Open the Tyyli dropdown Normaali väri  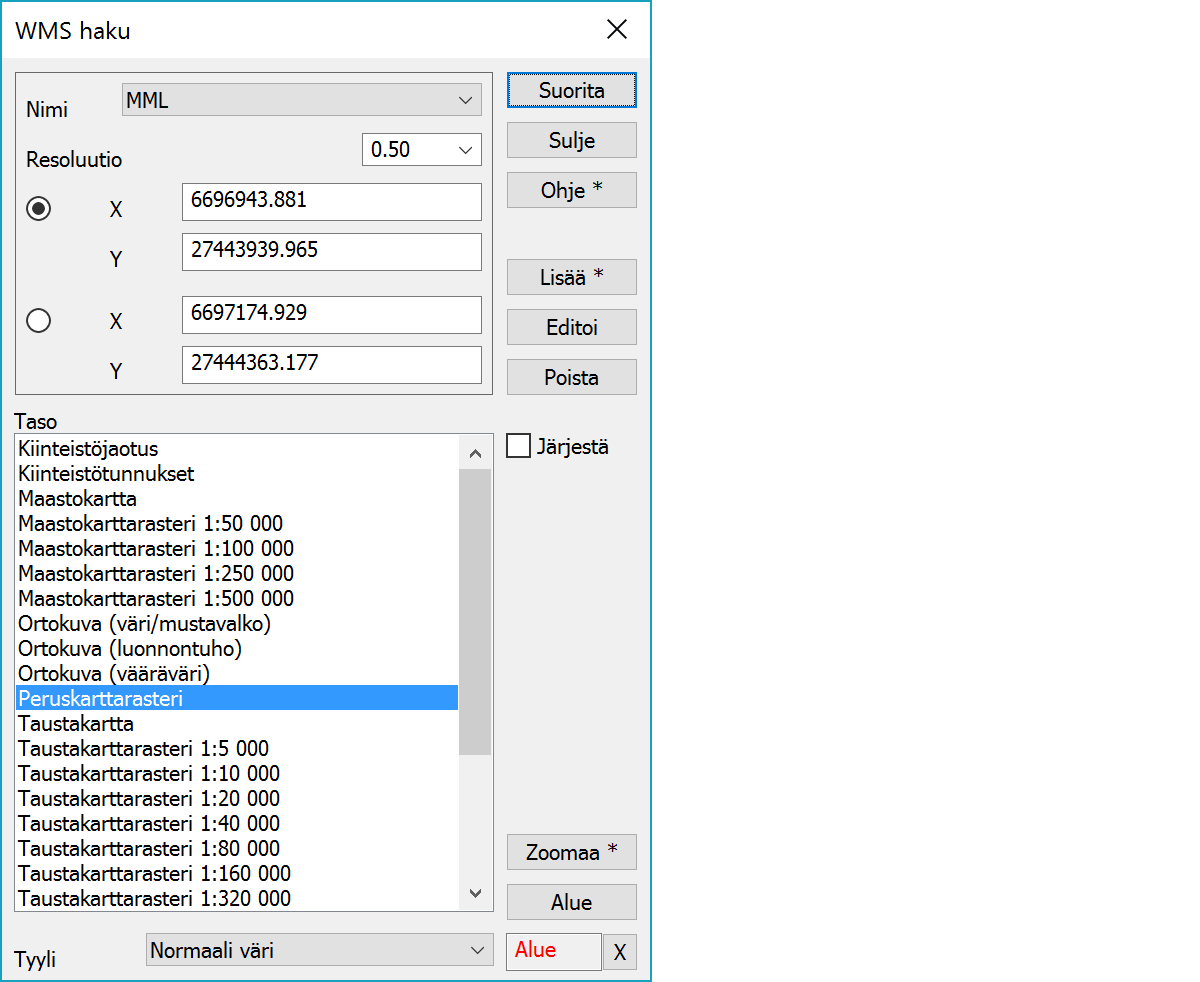click(319, 950)
